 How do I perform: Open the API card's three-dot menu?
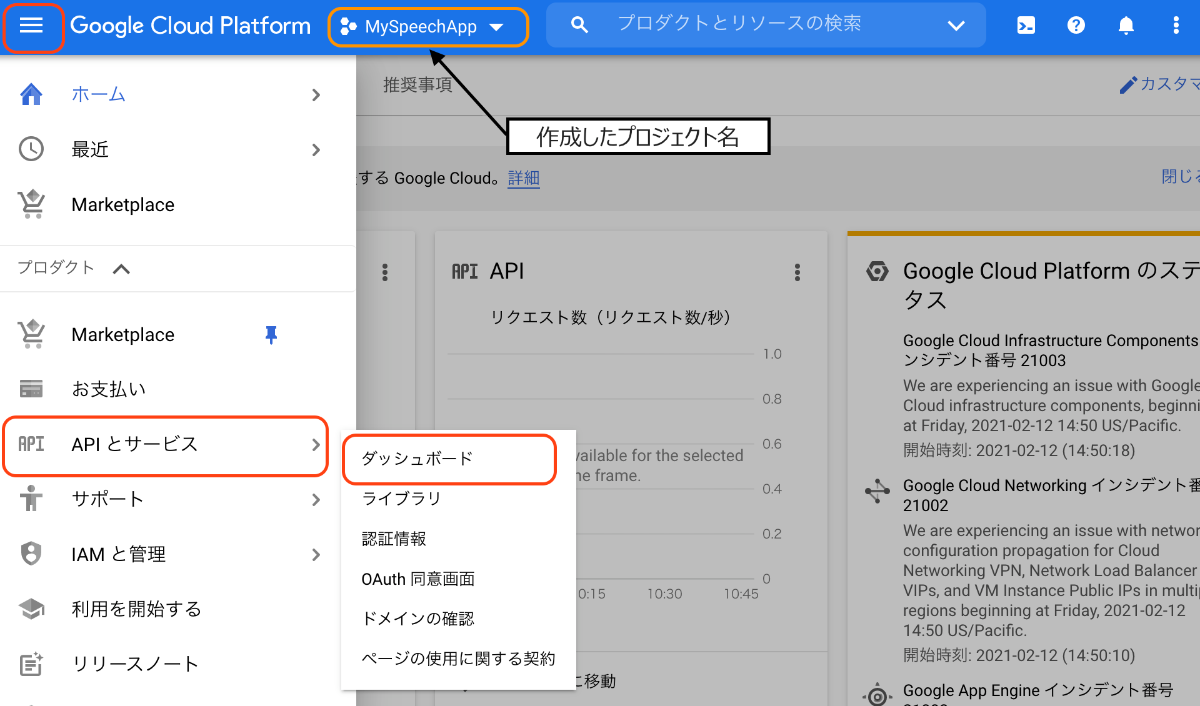[x=797, y=272]
